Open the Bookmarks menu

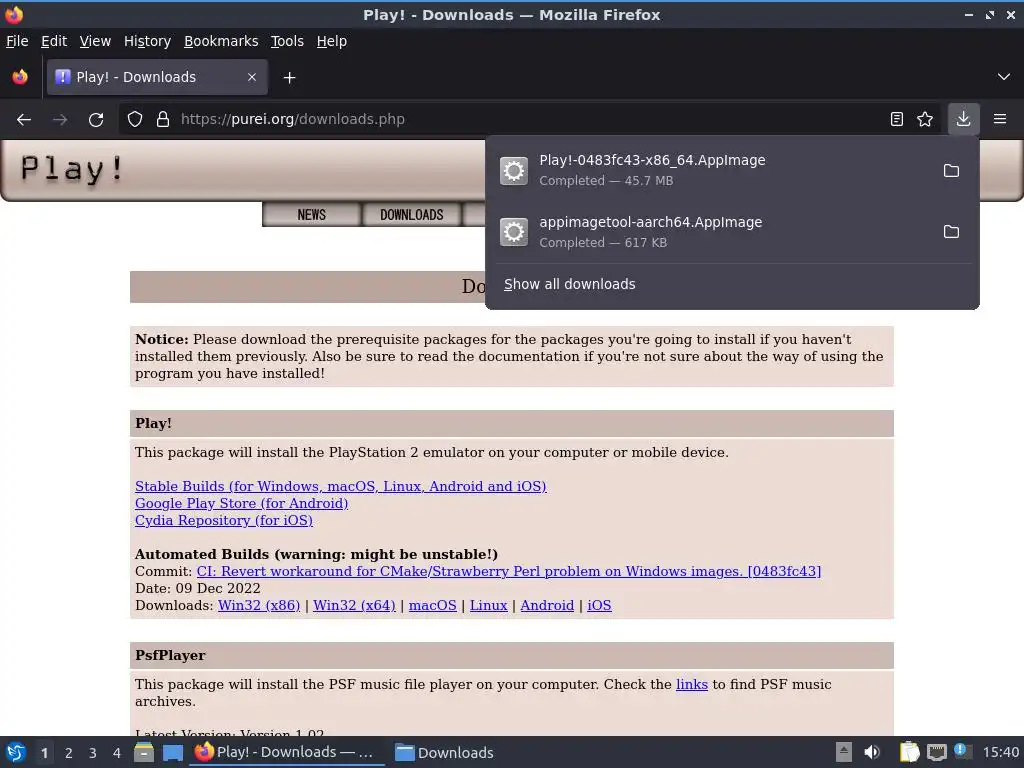coord(221,41)
